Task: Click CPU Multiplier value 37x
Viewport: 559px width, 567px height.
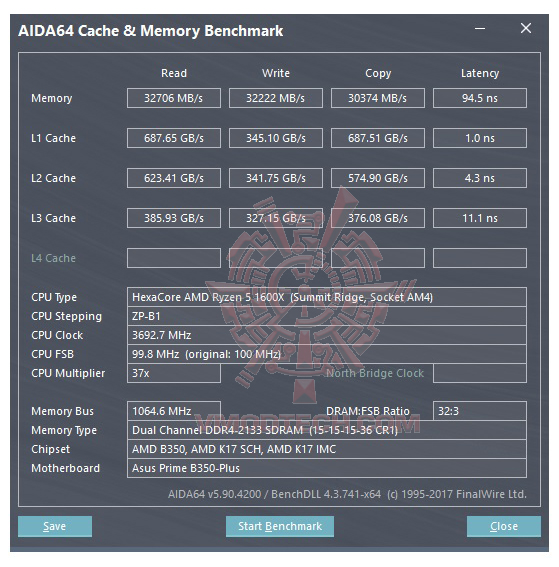Action: (x=174, y=373)
